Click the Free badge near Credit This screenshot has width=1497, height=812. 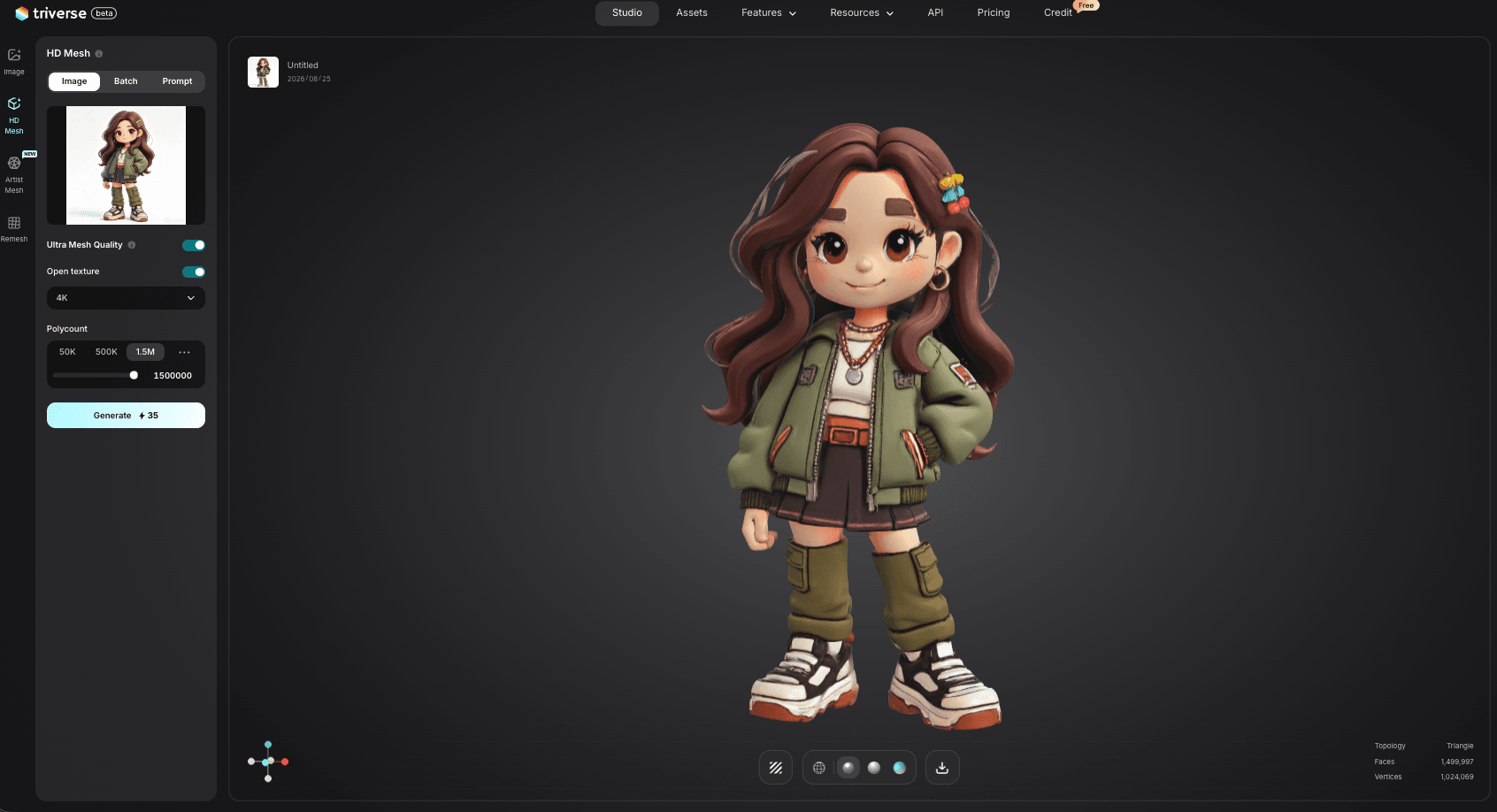(1086, 5)
